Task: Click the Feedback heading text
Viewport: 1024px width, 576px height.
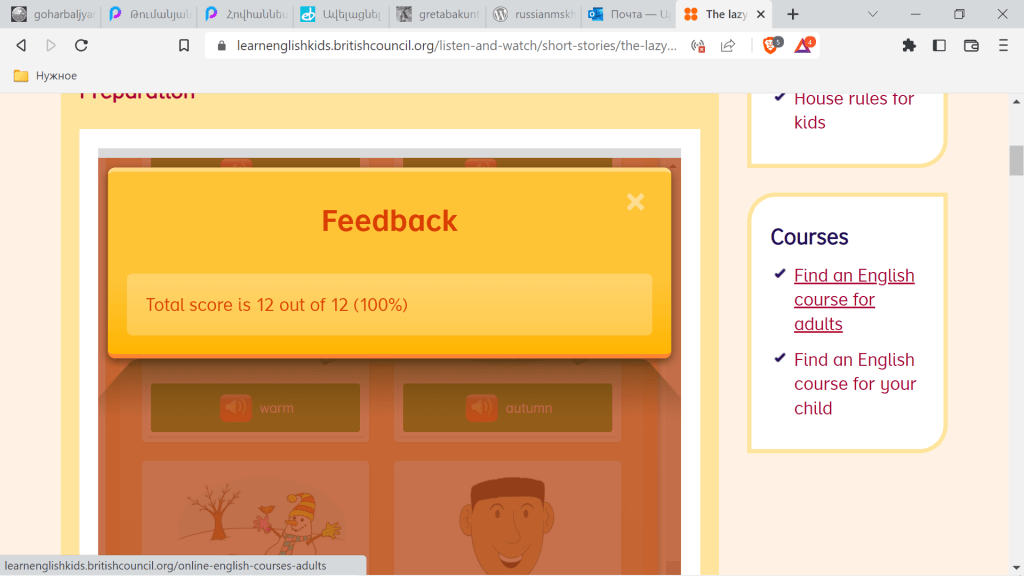Action: (x=389, y=221)
